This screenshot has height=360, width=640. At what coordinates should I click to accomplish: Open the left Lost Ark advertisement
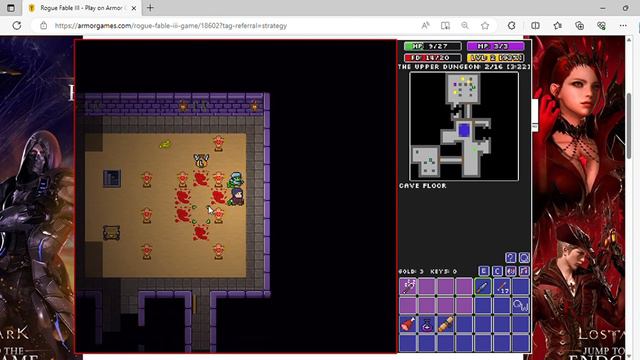click(x=38, y=198)
